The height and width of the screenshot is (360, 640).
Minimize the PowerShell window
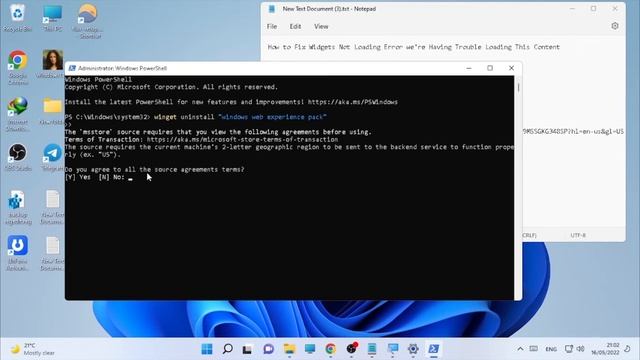tap(469, 68)
